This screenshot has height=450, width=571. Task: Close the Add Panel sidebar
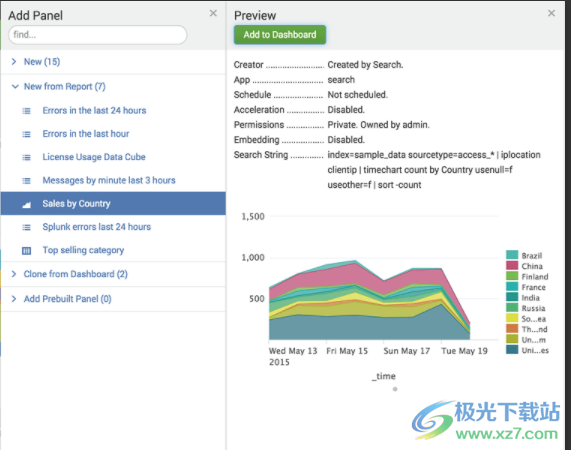213,13
